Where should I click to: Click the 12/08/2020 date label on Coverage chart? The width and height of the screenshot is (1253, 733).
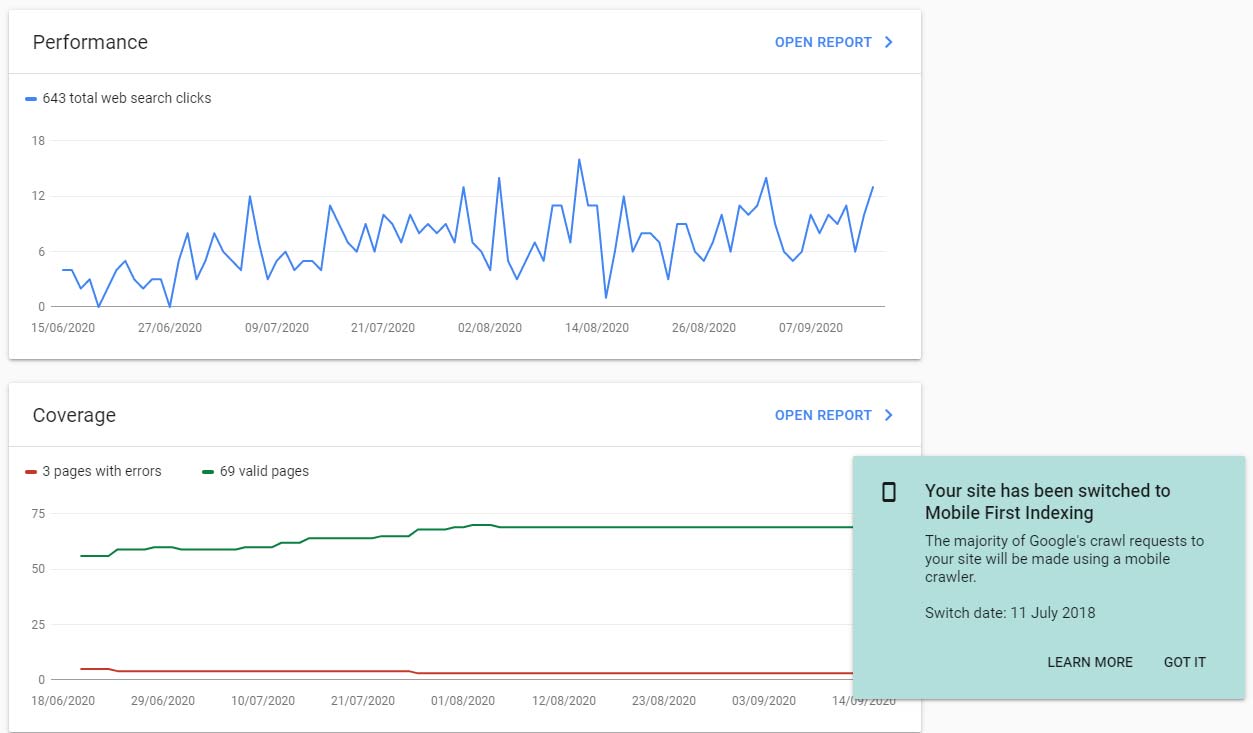point(564,700)
